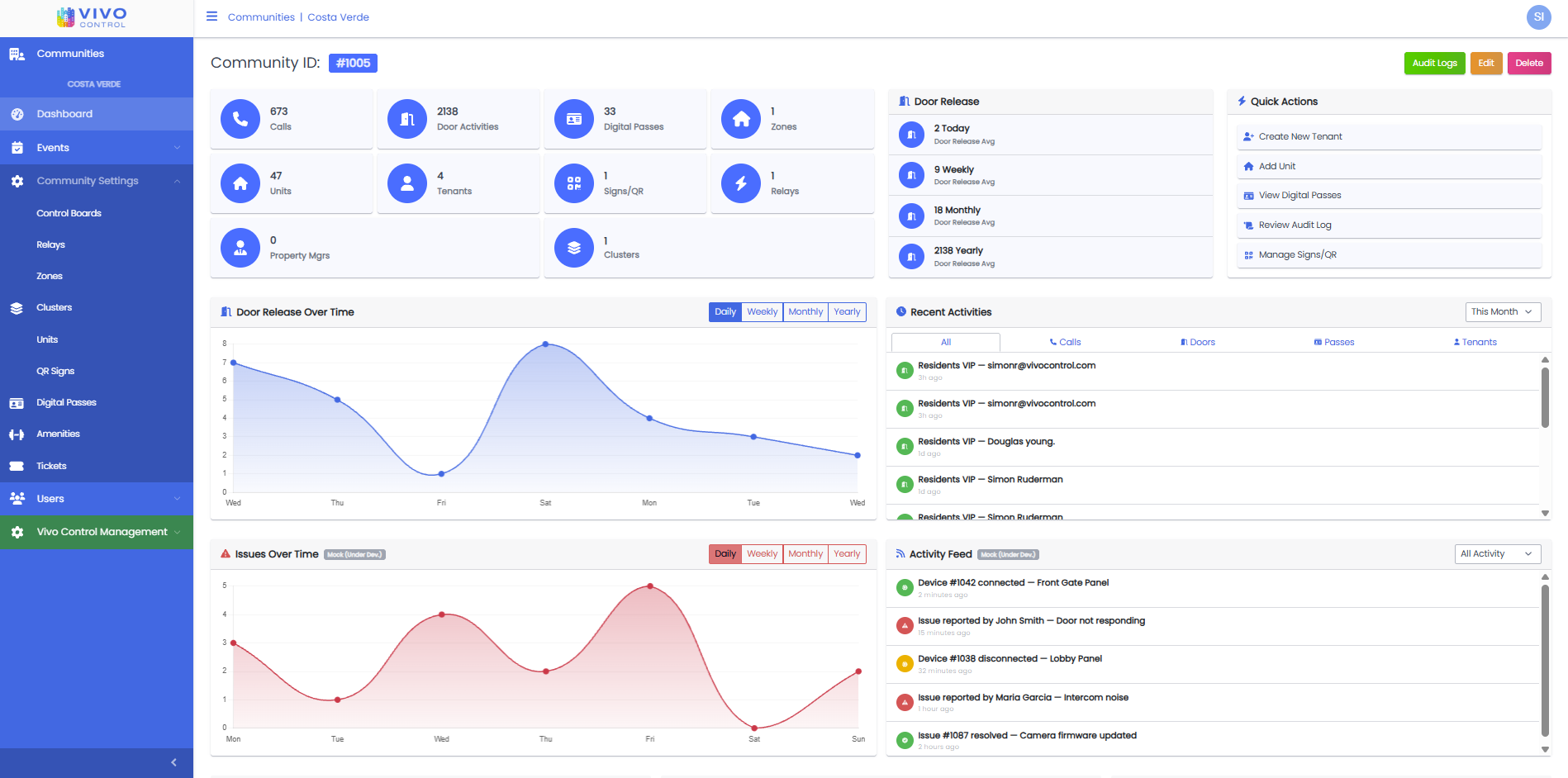1568x778 pixels.
Task: Expand the Events sidebar menu
Action: click(97, 148)
